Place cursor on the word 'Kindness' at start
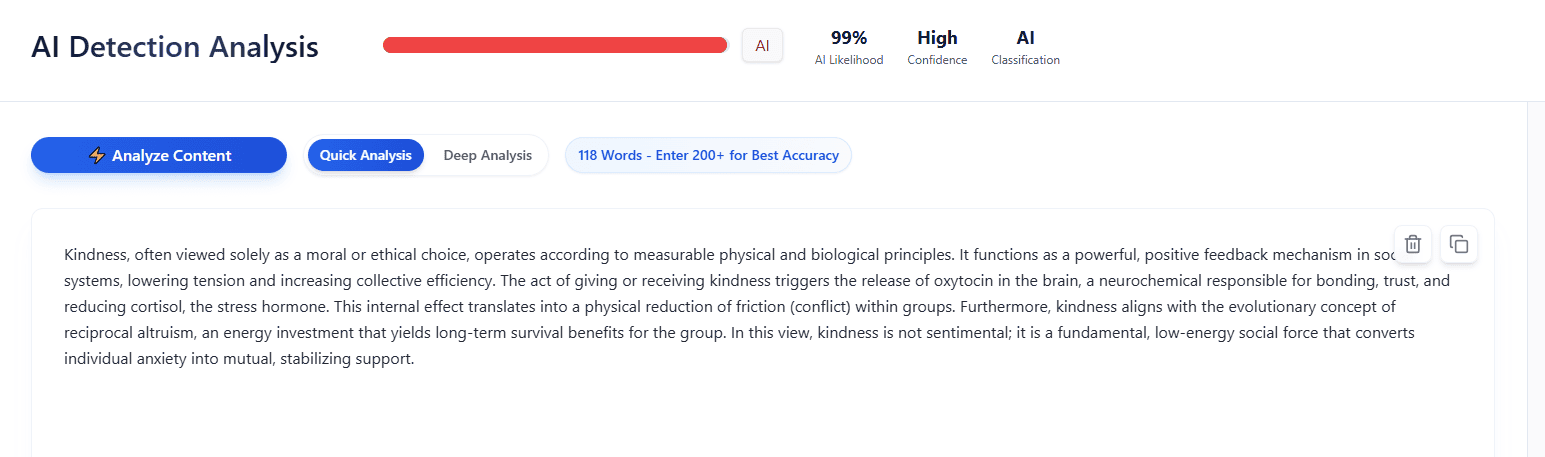 click(x=95, y=254)
